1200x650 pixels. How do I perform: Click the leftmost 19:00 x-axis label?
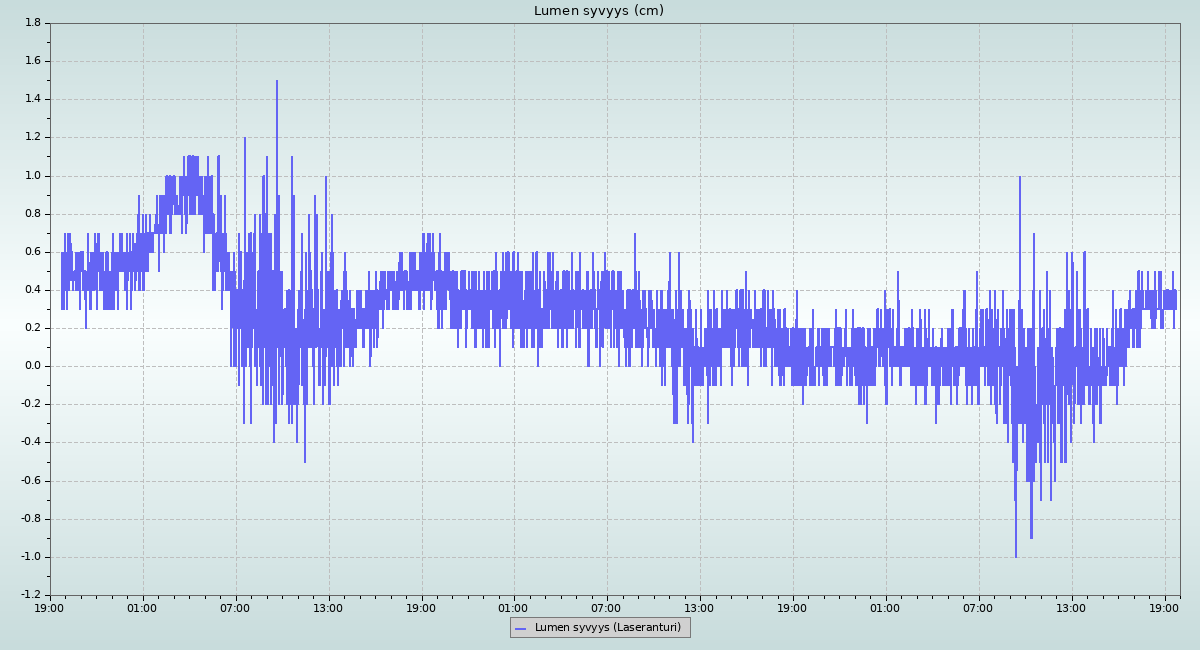click(50, 607)
